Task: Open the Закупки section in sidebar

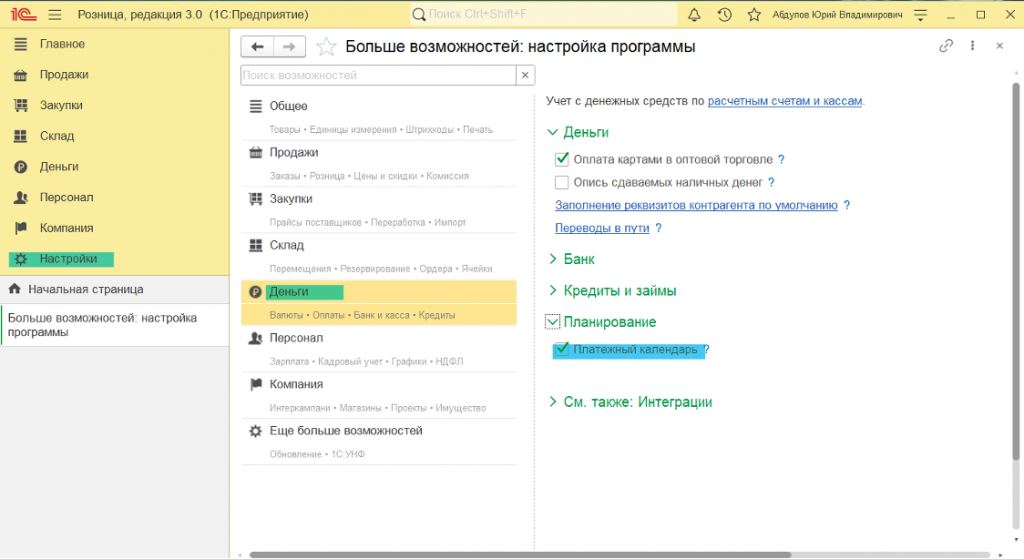Action: coord(61,105)
